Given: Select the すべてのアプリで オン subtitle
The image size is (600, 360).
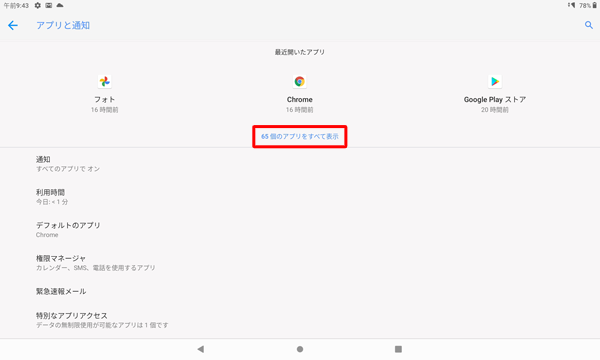Looking at the screenshot, I should pos(68,169).
